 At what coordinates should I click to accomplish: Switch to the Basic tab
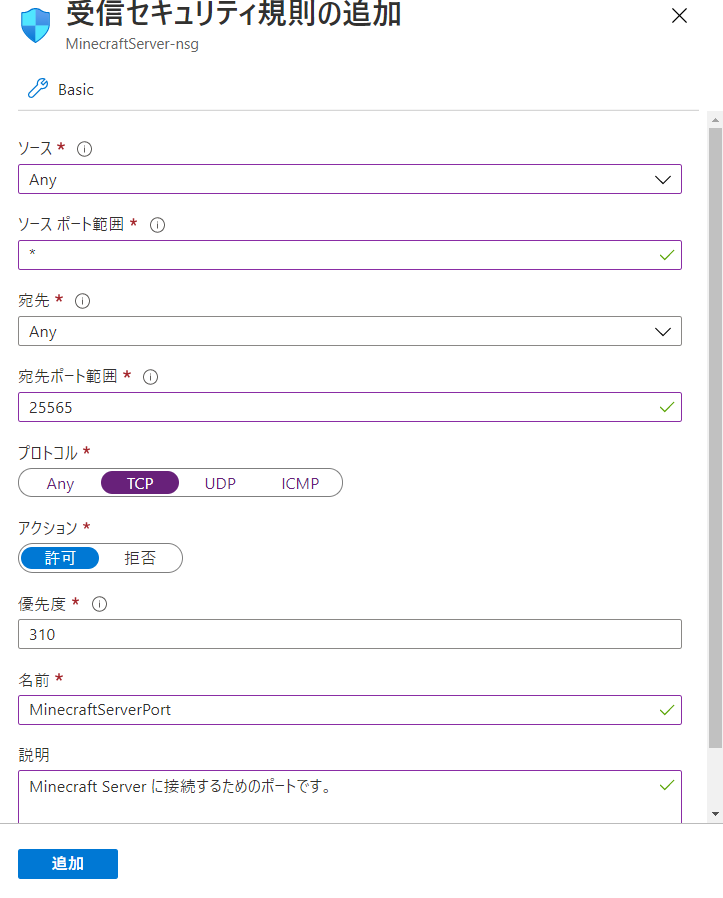point(73,89)
